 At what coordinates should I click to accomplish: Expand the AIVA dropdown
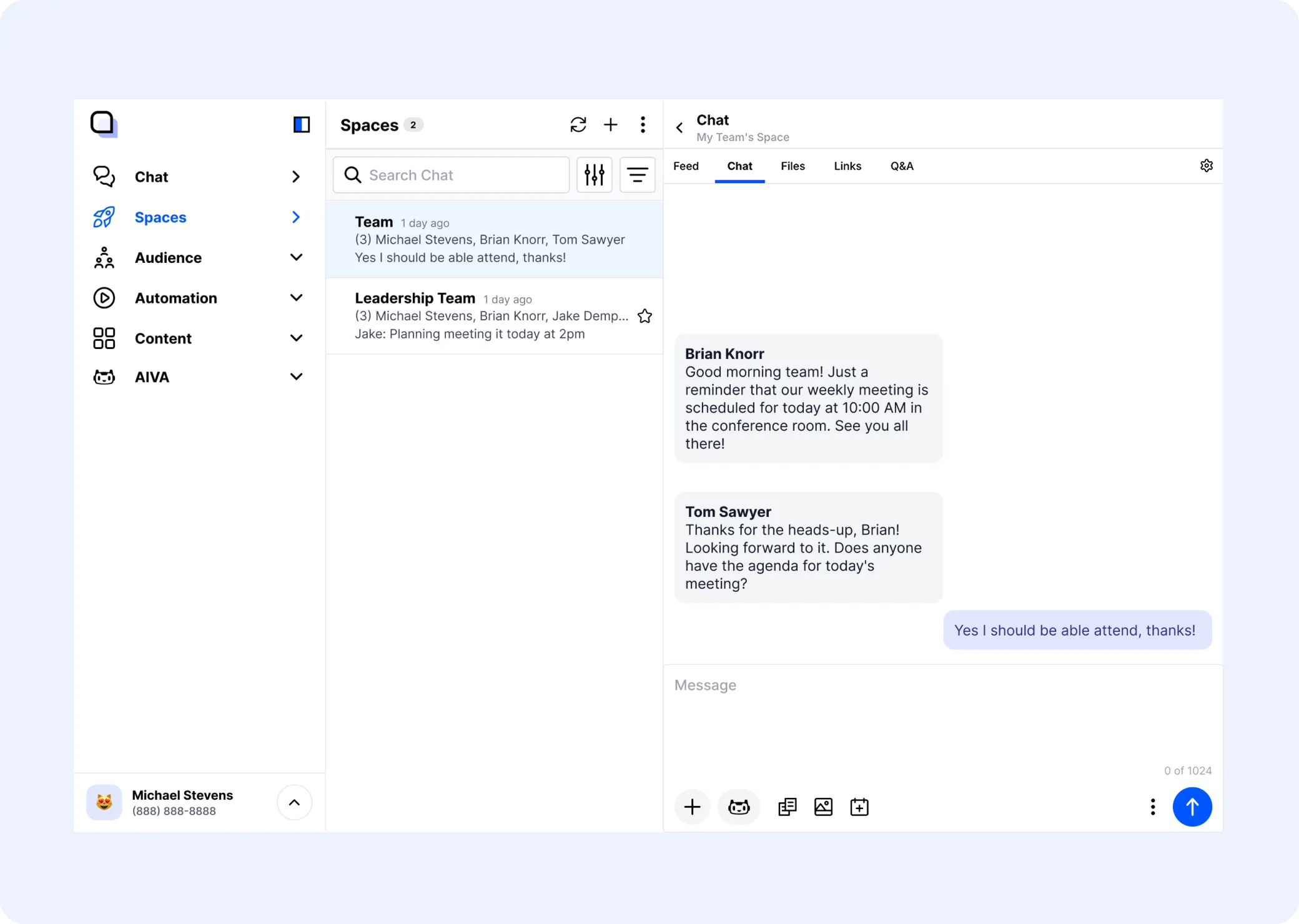297,376
